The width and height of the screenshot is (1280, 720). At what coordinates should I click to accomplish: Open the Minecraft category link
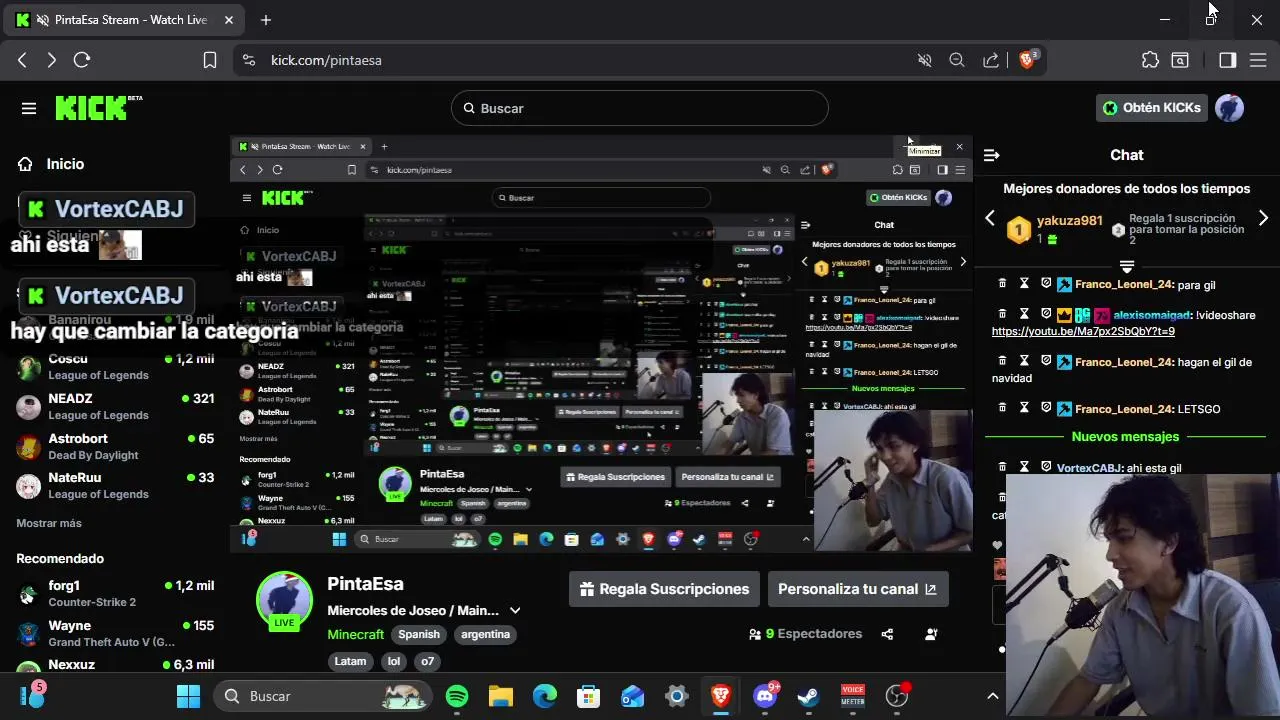[x=355, y=634]
